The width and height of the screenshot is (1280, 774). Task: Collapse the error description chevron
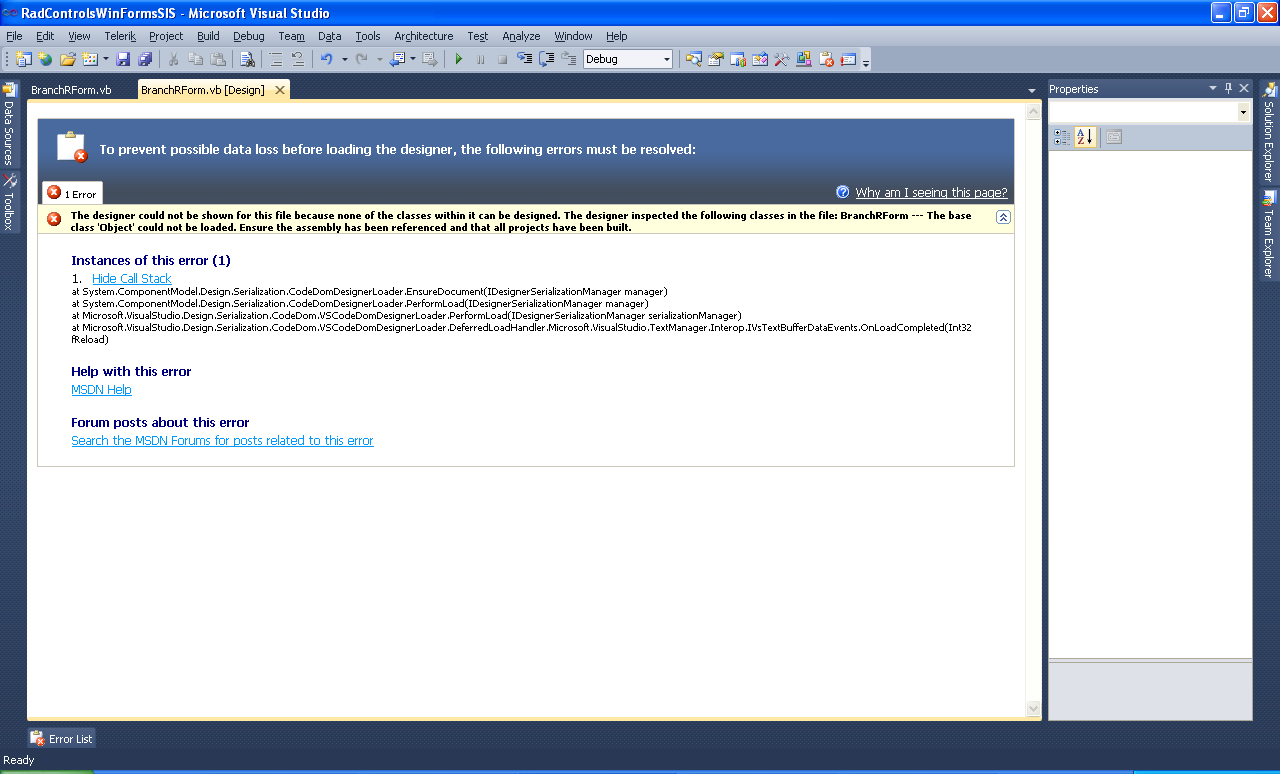1003,217
